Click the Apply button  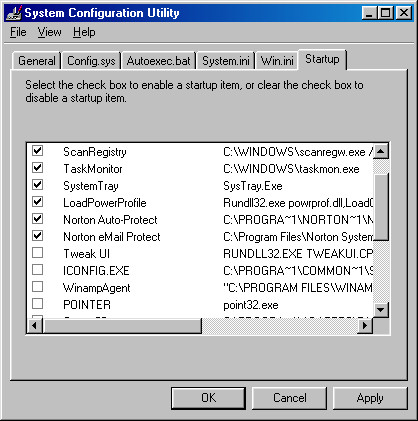[x=370, y=398]
